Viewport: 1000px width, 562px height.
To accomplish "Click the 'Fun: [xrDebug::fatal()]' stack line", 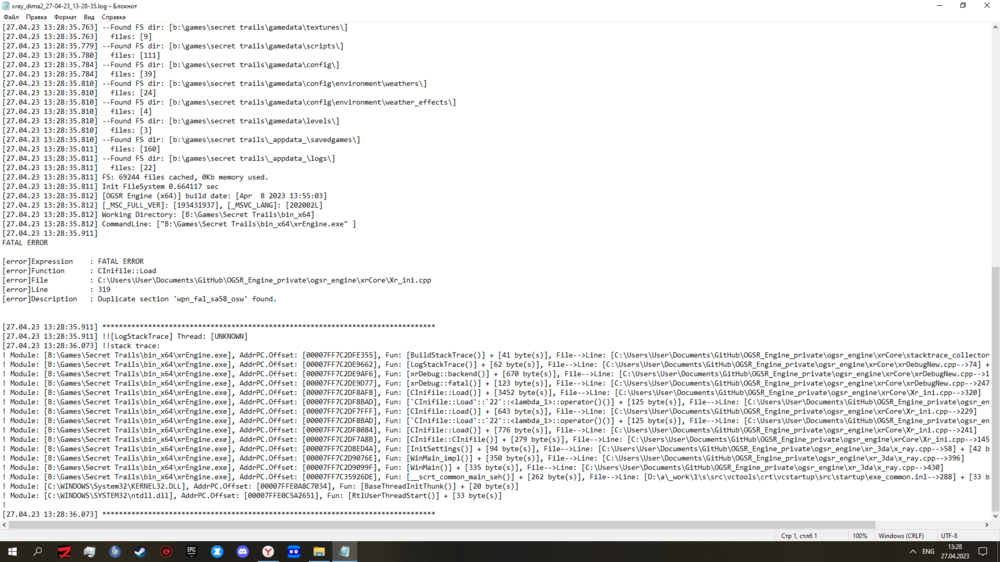I will pos(496,383).
